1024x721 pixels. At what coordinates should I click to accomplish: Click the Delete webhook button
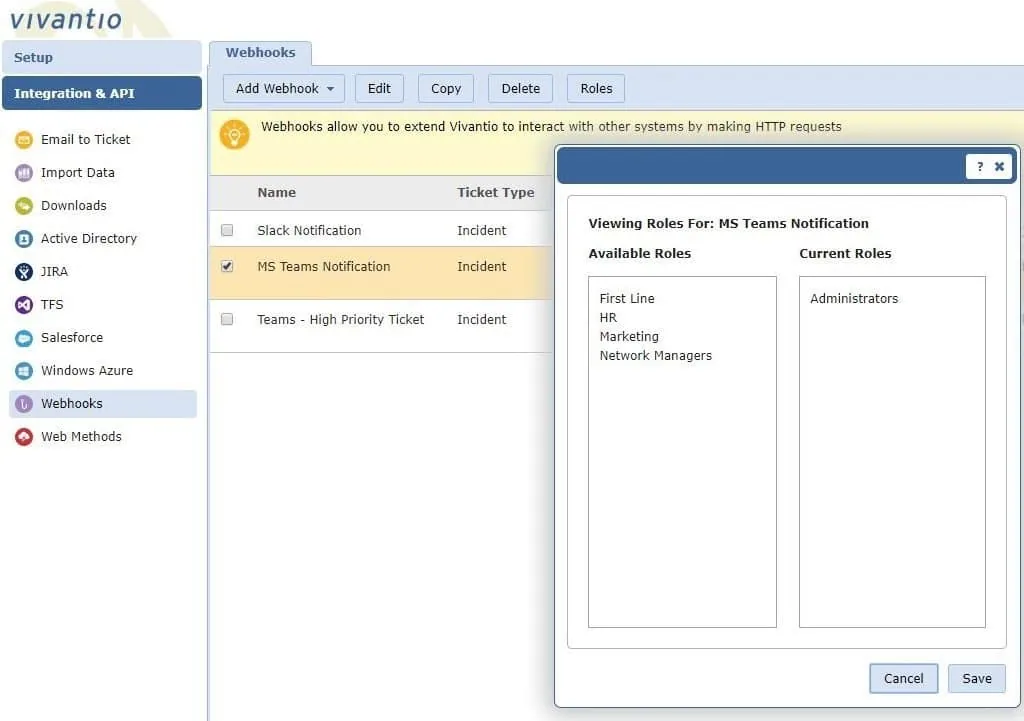520,88
